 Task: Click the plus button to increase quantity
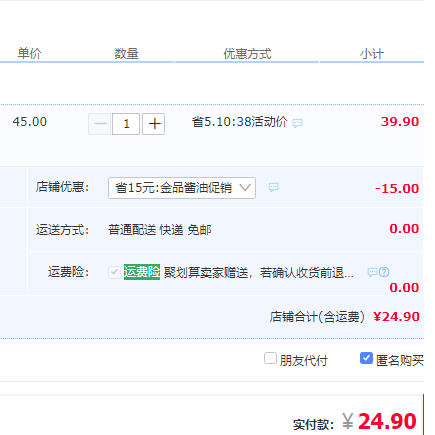click(x=154, y=124)
